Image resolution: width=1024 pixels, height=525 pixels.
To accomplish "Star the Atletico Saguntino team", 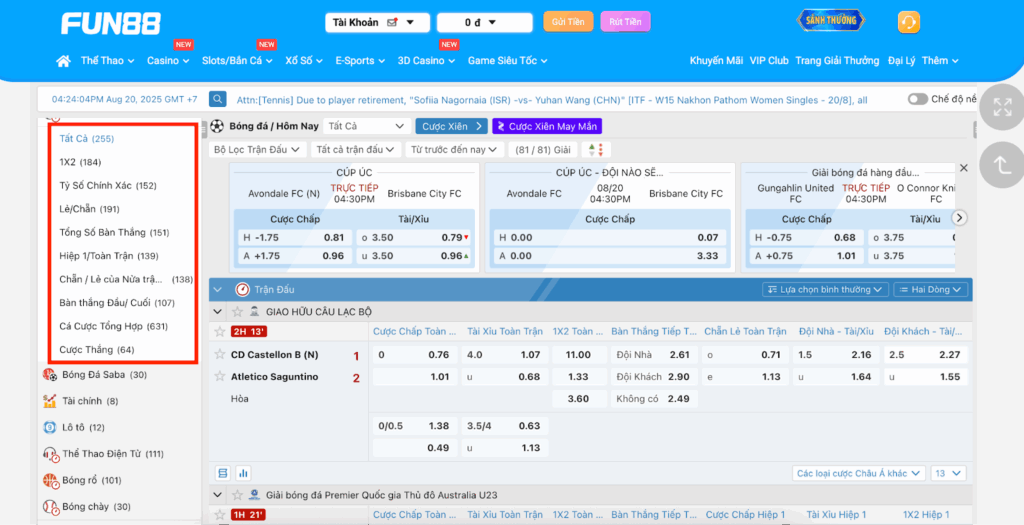I will [x=219, y=377].
